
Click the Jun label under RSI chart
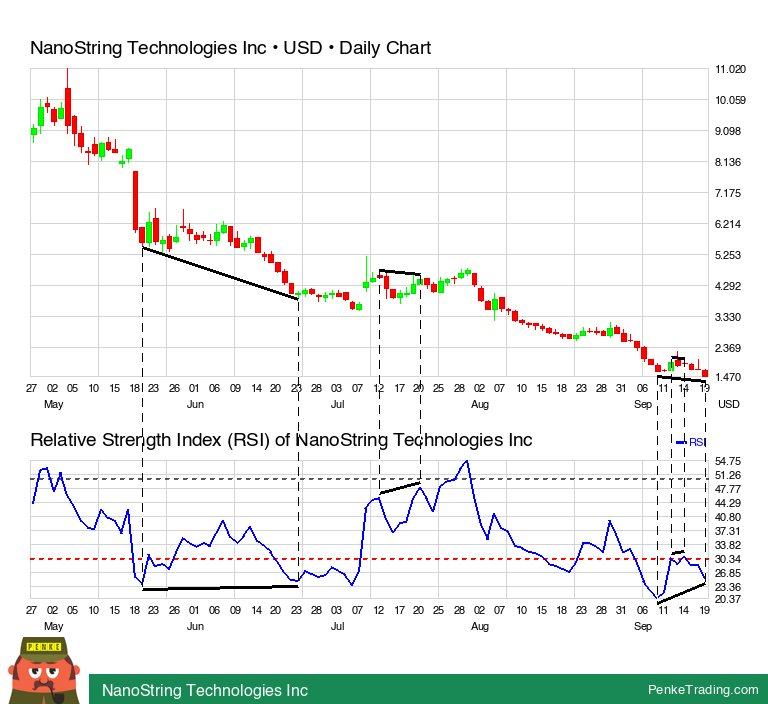(195, 627)
